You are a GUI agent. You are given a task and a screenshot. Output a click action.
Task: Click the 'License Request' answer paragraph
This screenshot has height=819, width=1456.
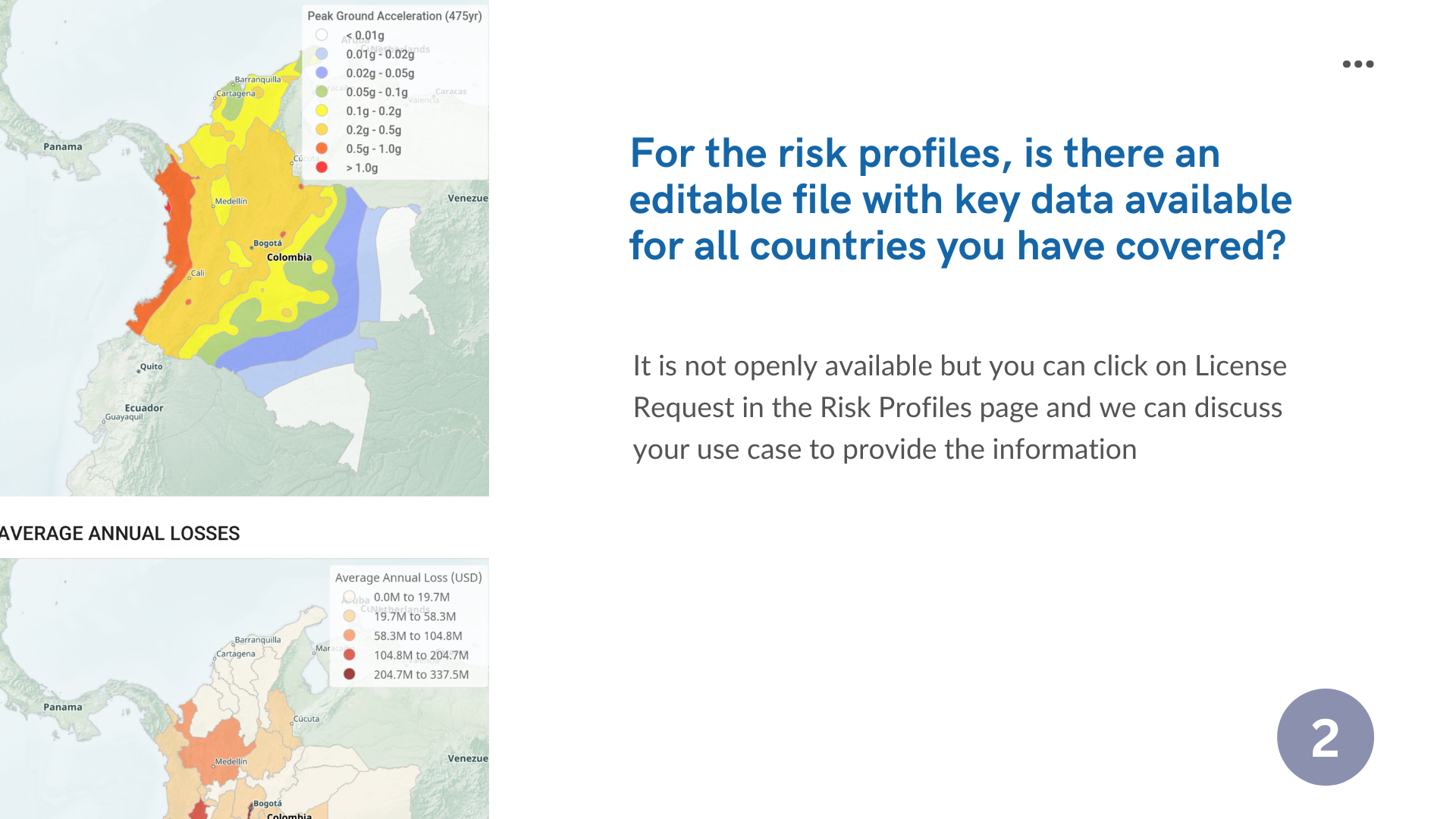959,408
